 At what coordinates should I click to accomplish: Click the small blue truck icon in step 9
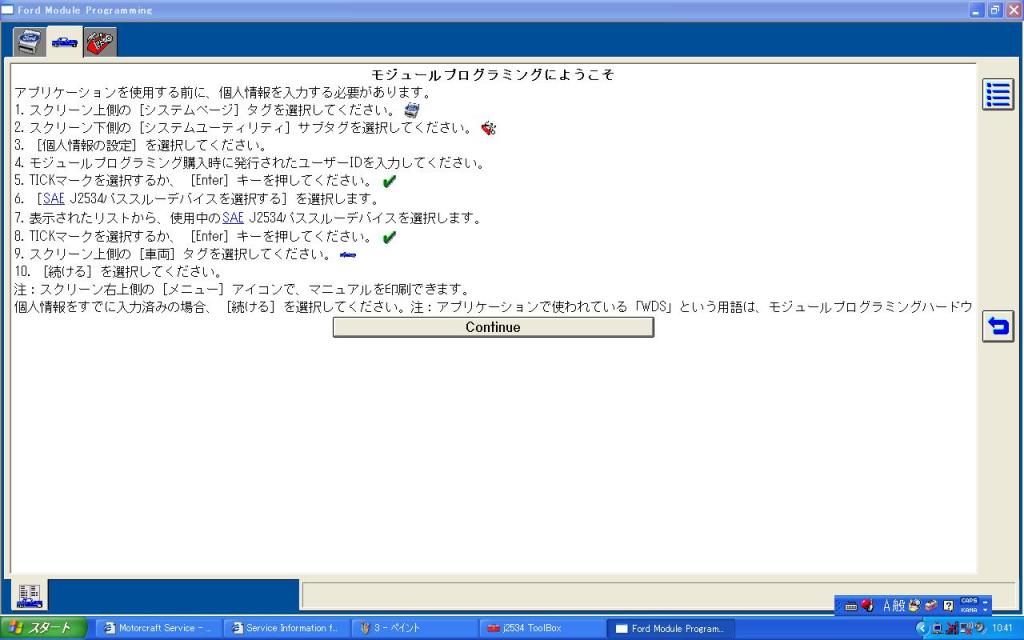(x=348, y=255)
